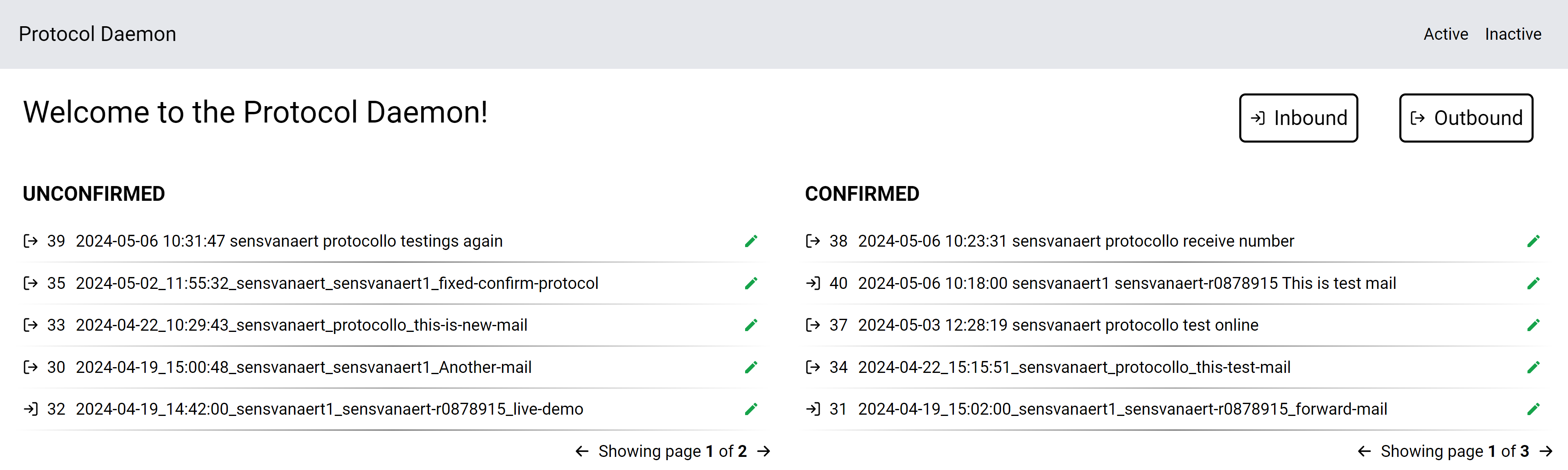Edit confirmed entry 34 this-test-mail
1568x470 pixels.
click(1533, 367)
